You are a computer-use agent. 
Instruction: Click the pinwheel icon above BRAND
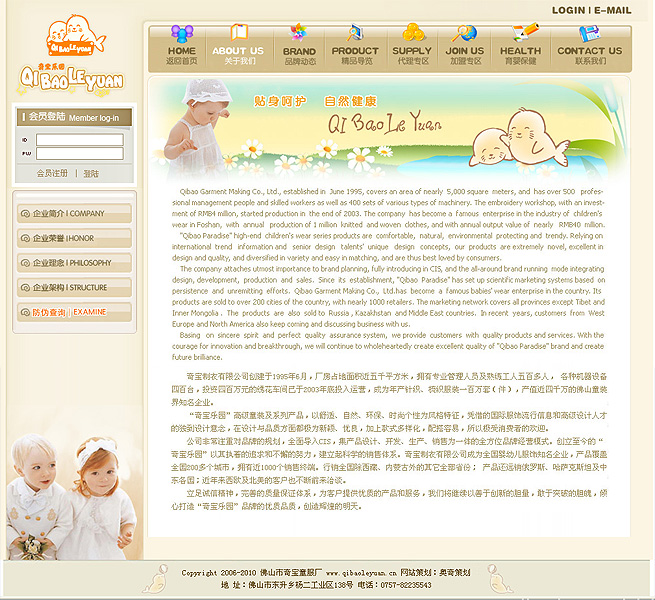[x=298, y=33]
